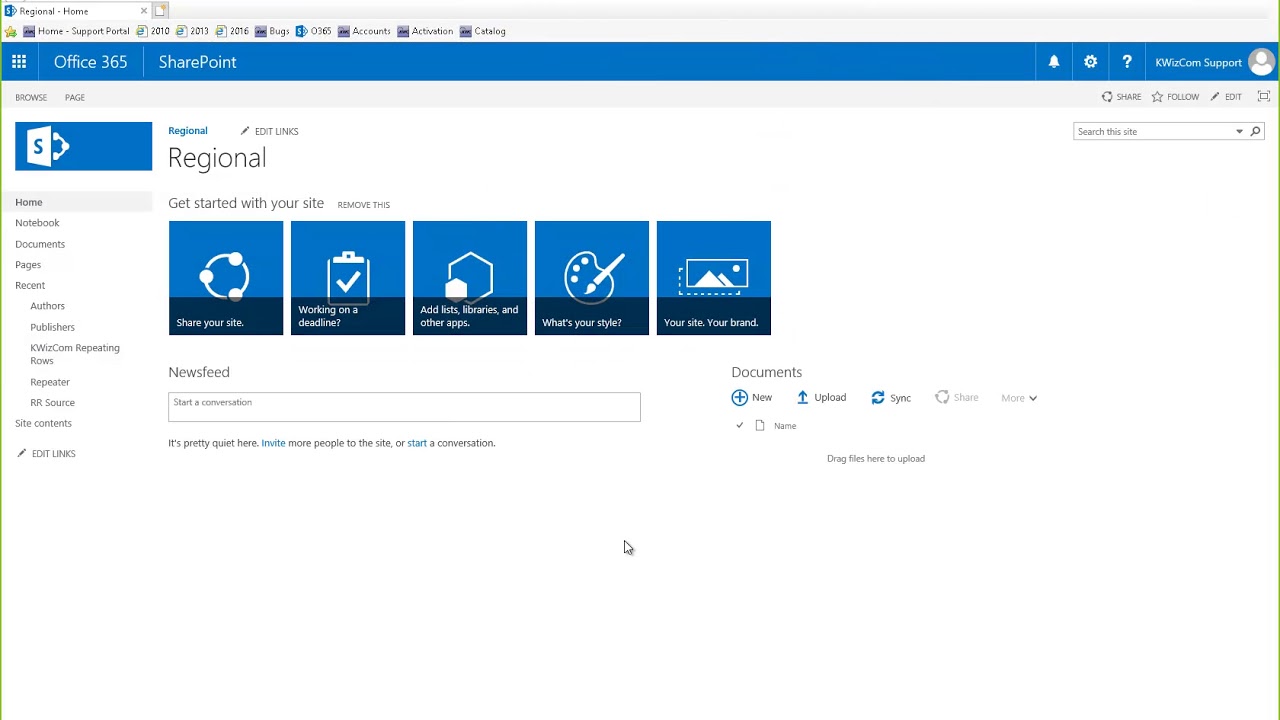The width and height of the screenshot is (1280, 720).
Task: Click the Working on a deadline tile
Action: click(x=348, y=278)
